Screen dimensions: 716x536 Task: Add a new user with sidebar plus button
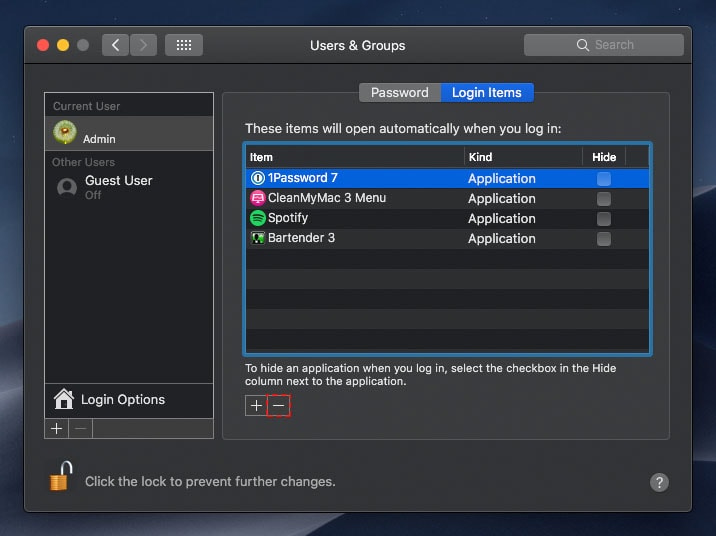click(56, 428)
